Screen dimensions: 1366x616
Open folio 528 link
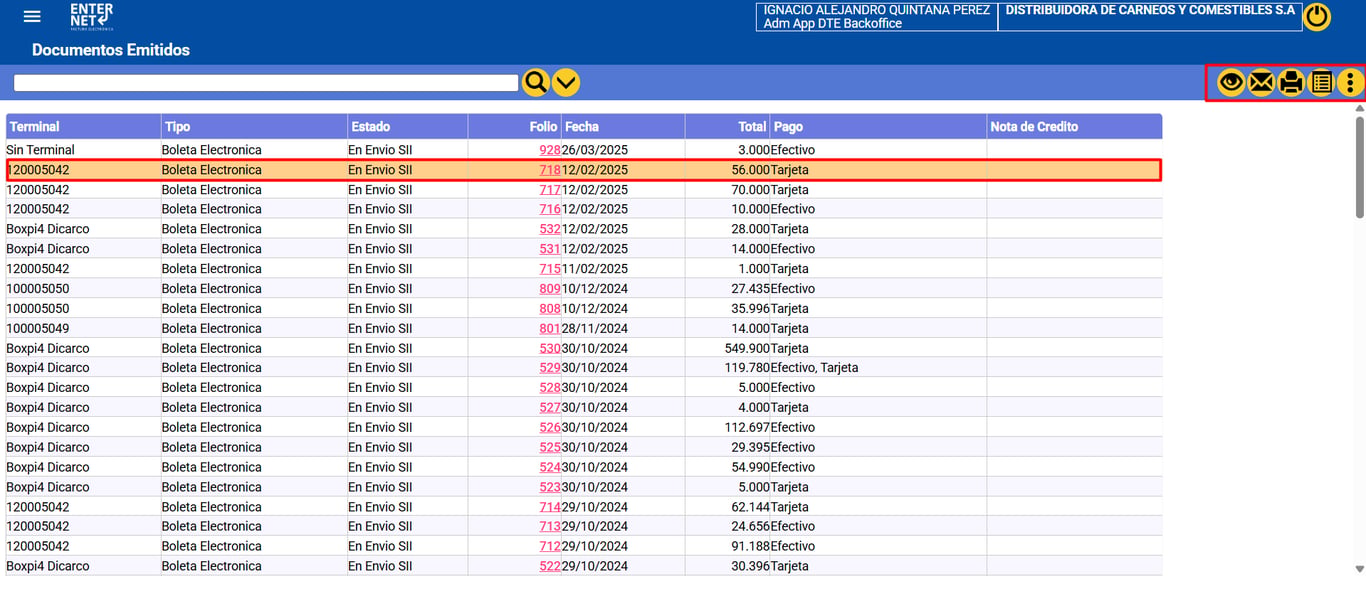pos(550,388)
